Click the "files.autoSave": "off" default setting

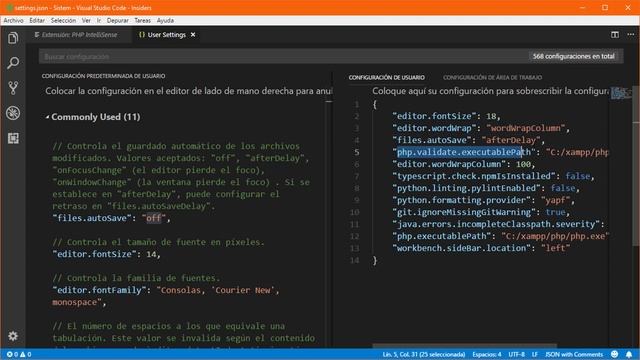(111, 218)
